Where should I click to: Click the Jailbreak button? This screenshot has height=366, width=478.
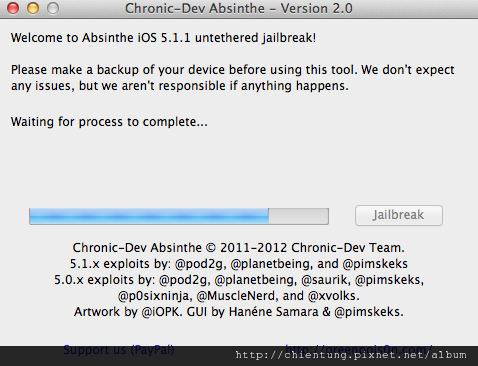click(399, 215)
